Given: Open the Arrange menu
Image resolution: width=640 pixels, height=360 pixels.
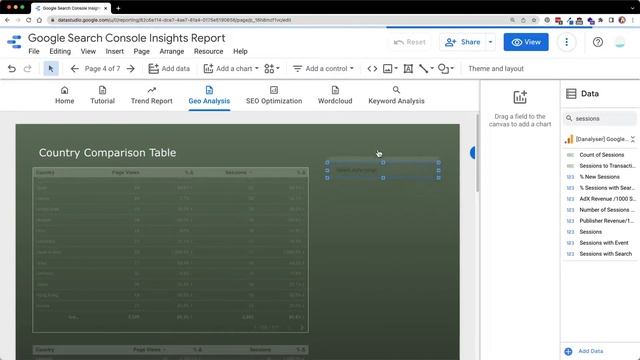Looking at the screenshot, I should pos(172,51).
